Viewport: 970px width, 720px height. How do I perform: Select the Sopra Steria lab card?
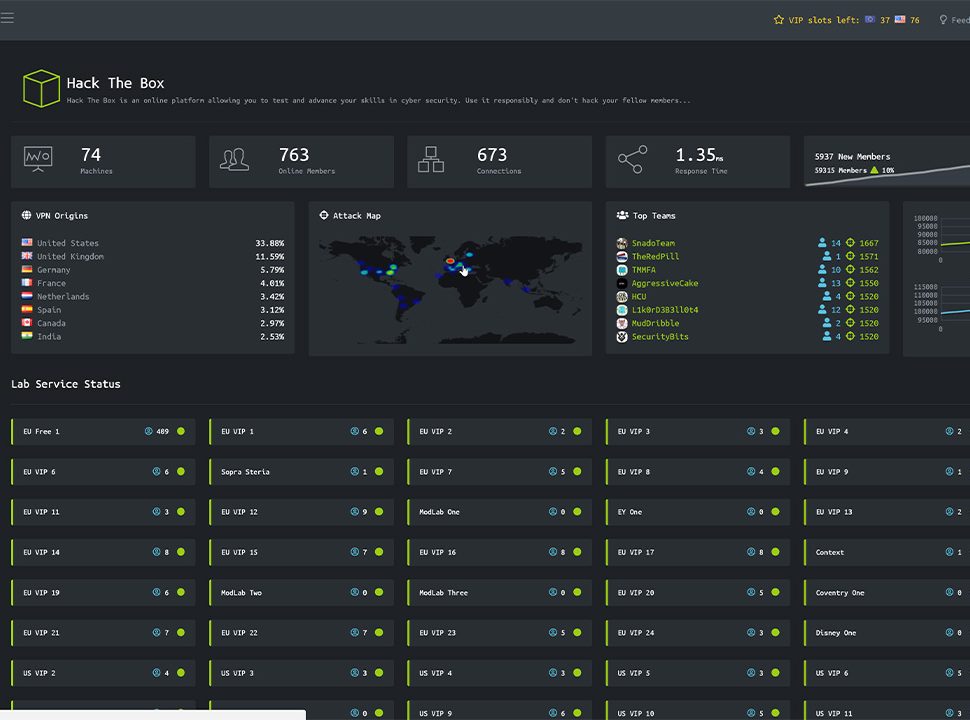click(x=301, y=472)
